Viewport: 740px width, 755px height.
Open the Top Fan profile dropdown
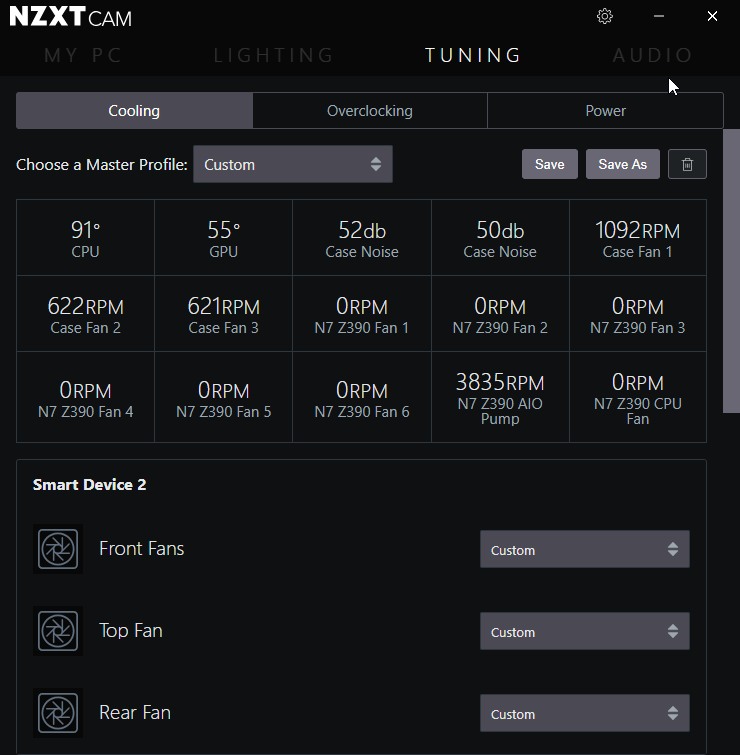click(584, 631)
